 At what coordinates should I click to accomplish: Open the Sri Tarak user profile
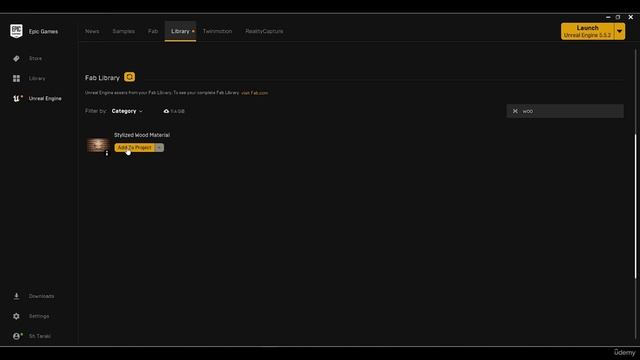40,336
